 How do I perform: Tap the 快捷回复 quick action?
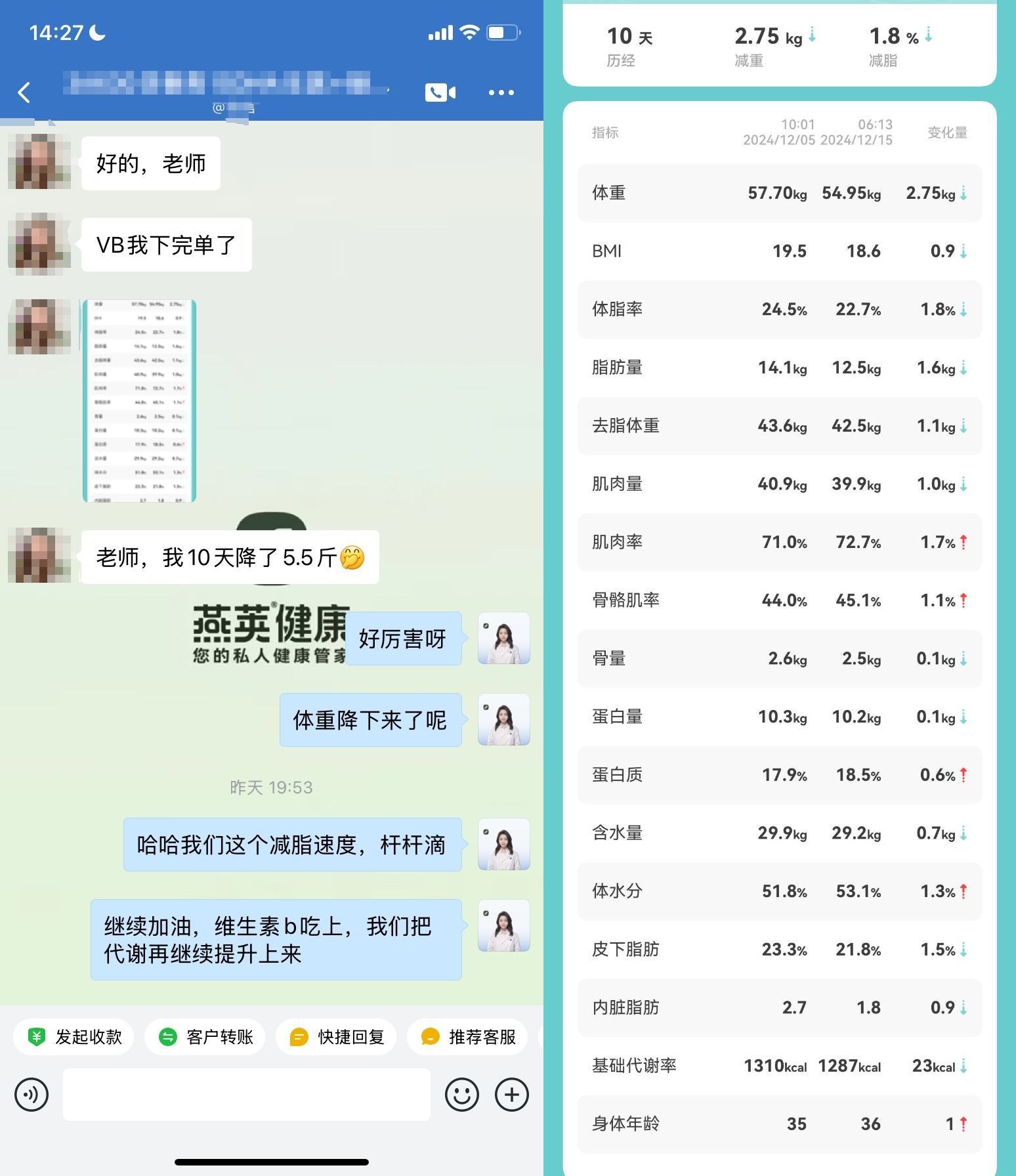(x=336, y=1037)
